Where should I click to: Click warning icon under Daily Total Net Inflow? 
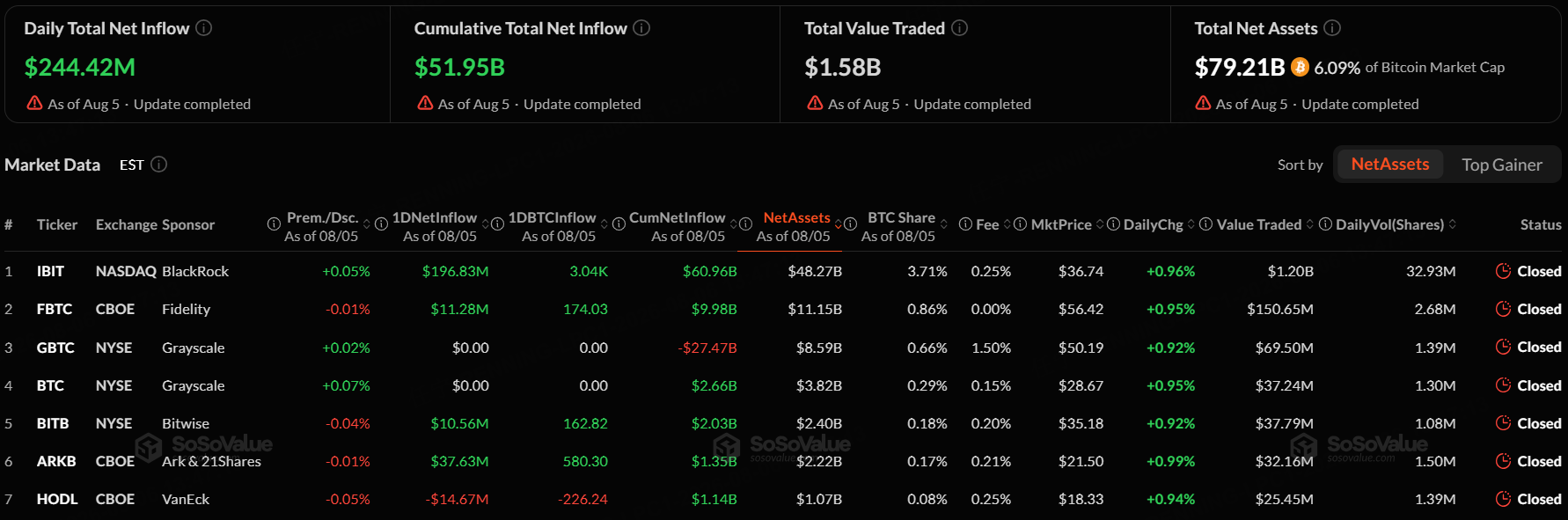[x=35, y=103]
